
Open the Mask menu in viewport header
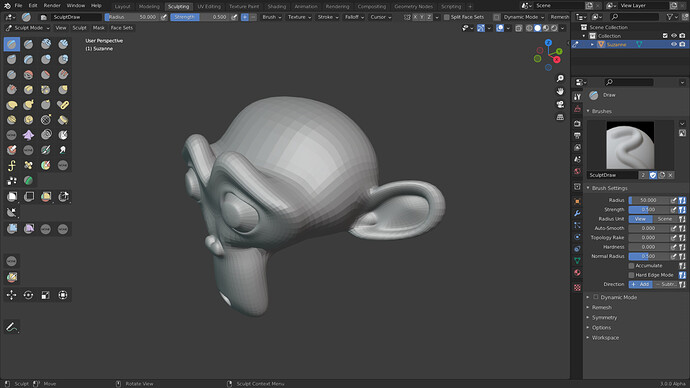click(99, 28)
